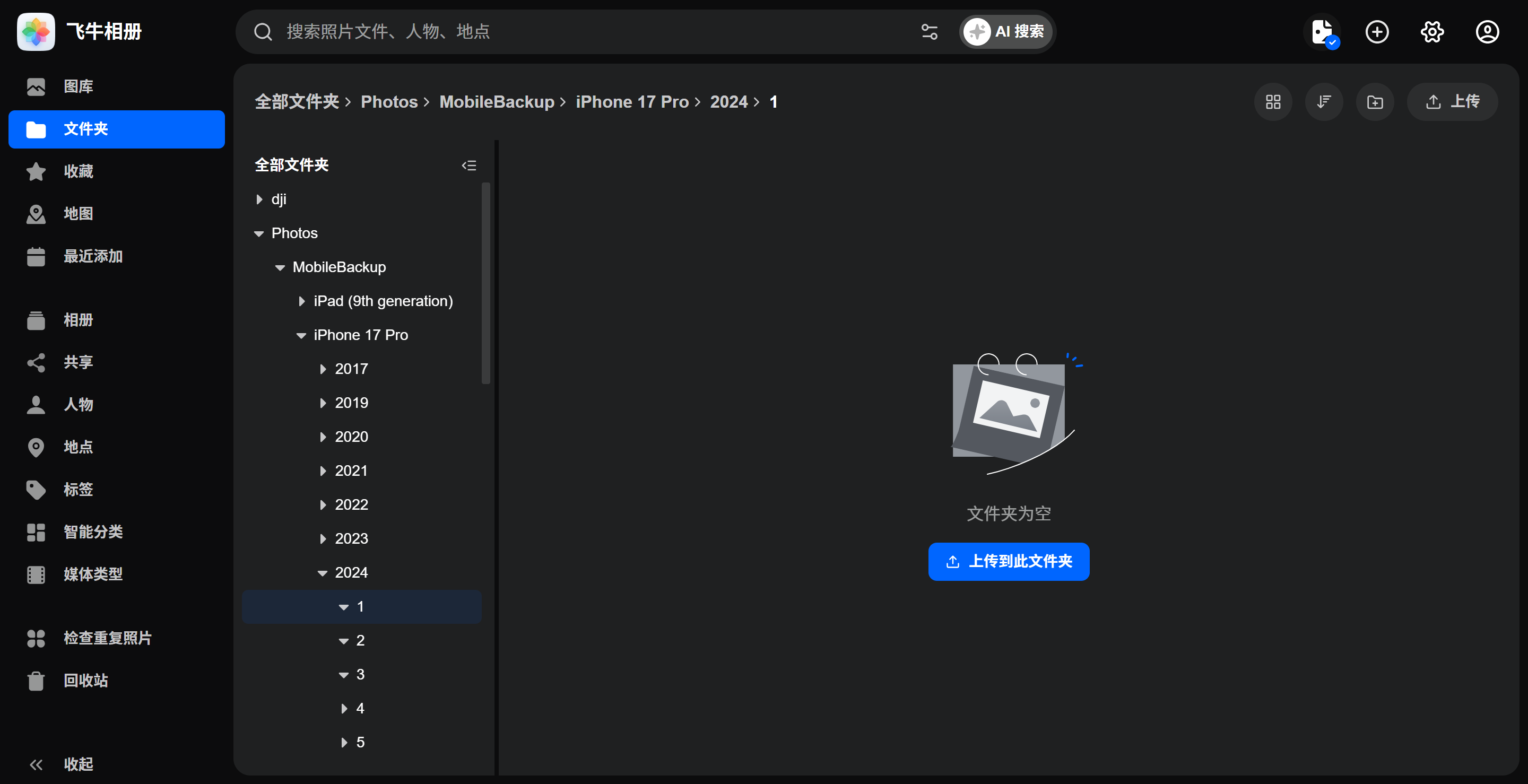Click the 收藏 star icon
The image size is (1528, 784).
[x=36, y=171]
